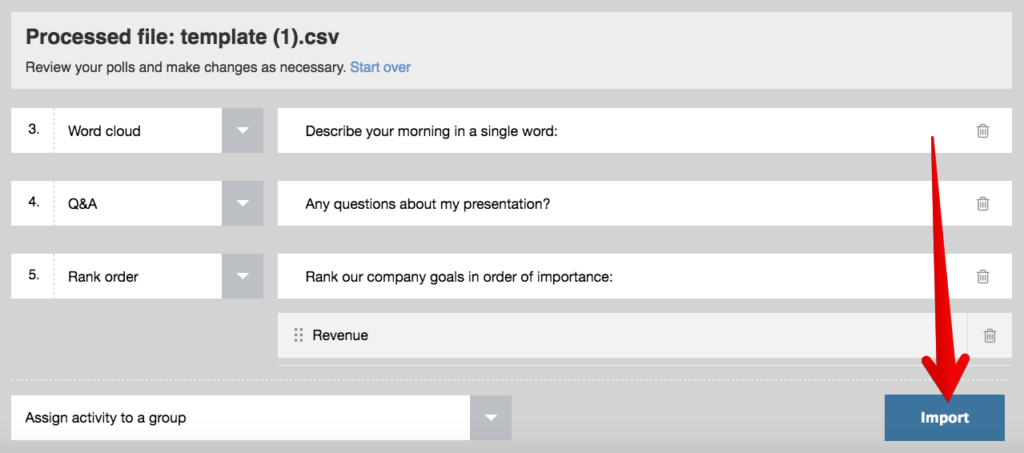Delete the Q&A question using its trash icon

click(x=982, y=204)
